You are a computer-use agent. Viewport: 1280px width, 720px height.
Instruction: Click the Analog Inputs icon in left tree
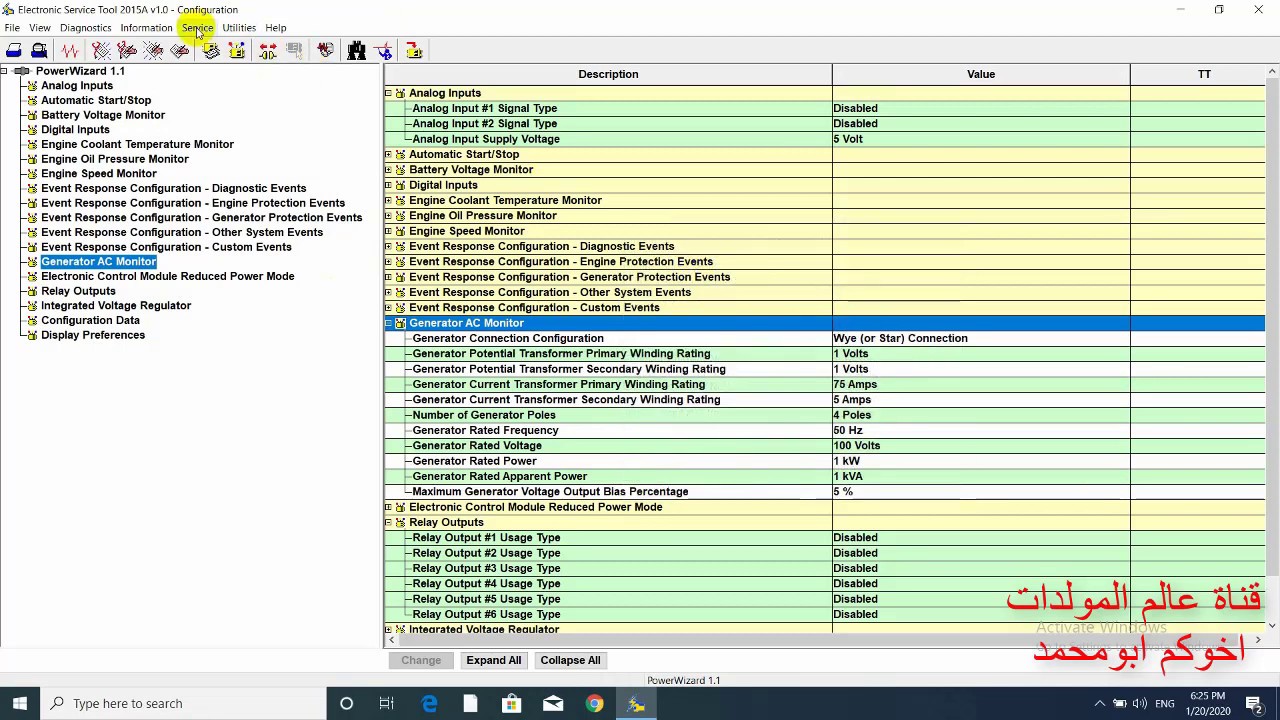(x=32, y=86)
